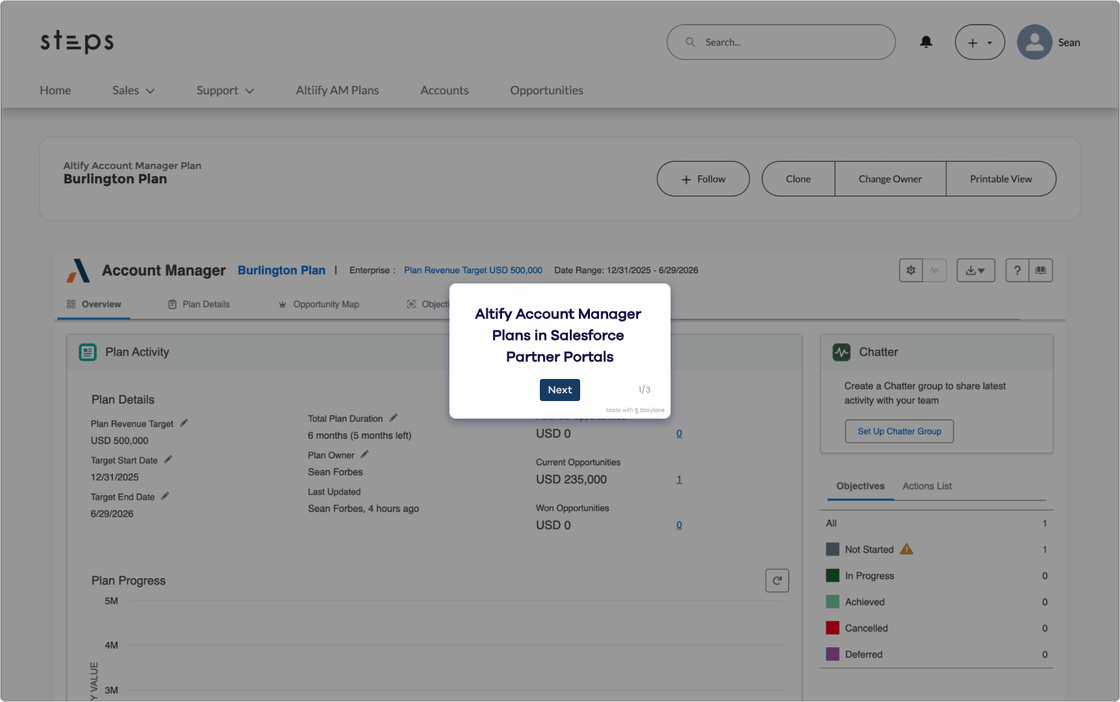Screen dimensions: 1120x702
Task: Click Next in the tour popup
Action: [x=560, y=390]
